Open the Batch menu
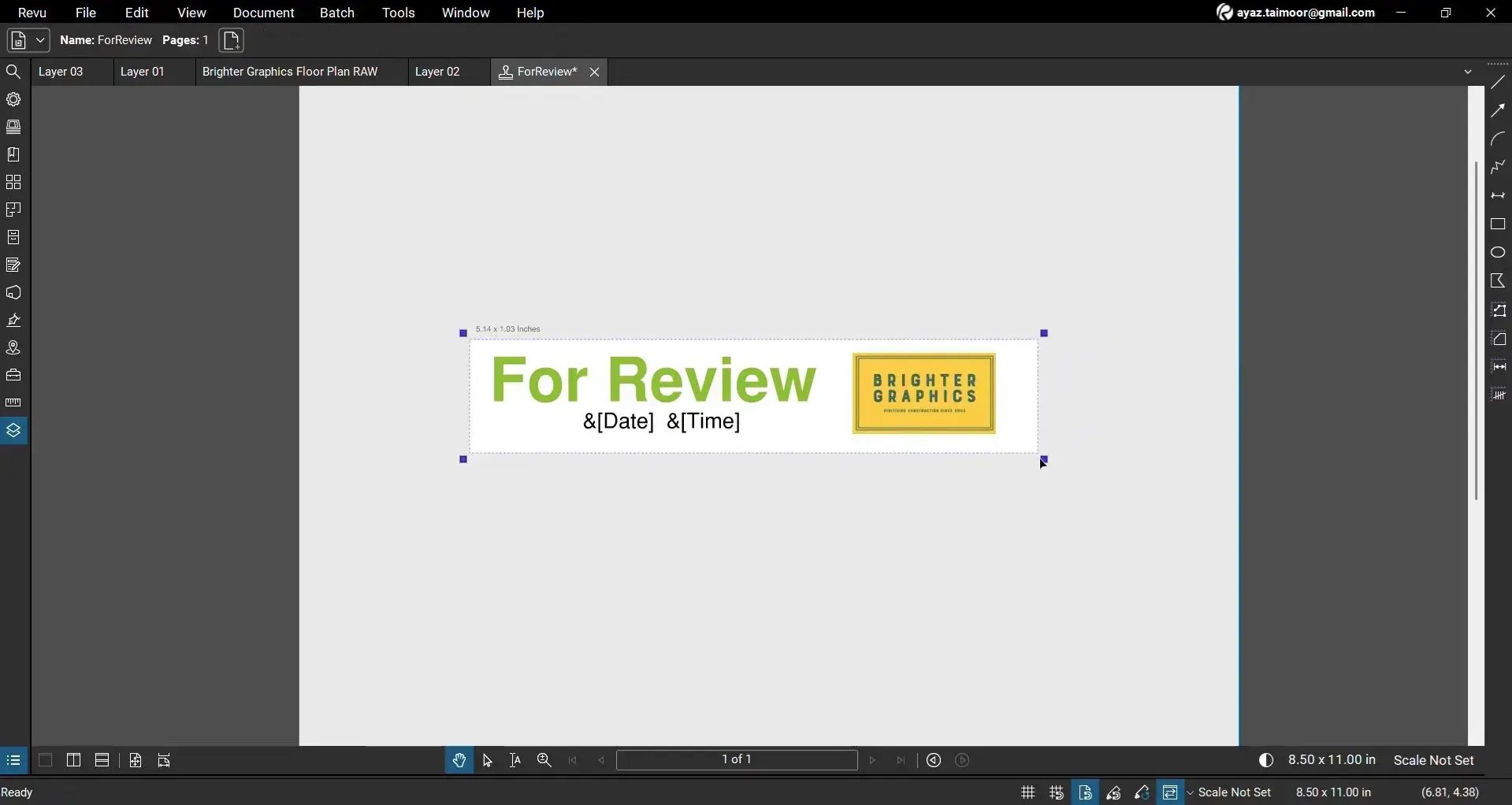Screen dimensions: 1512x805 point(337,13)
